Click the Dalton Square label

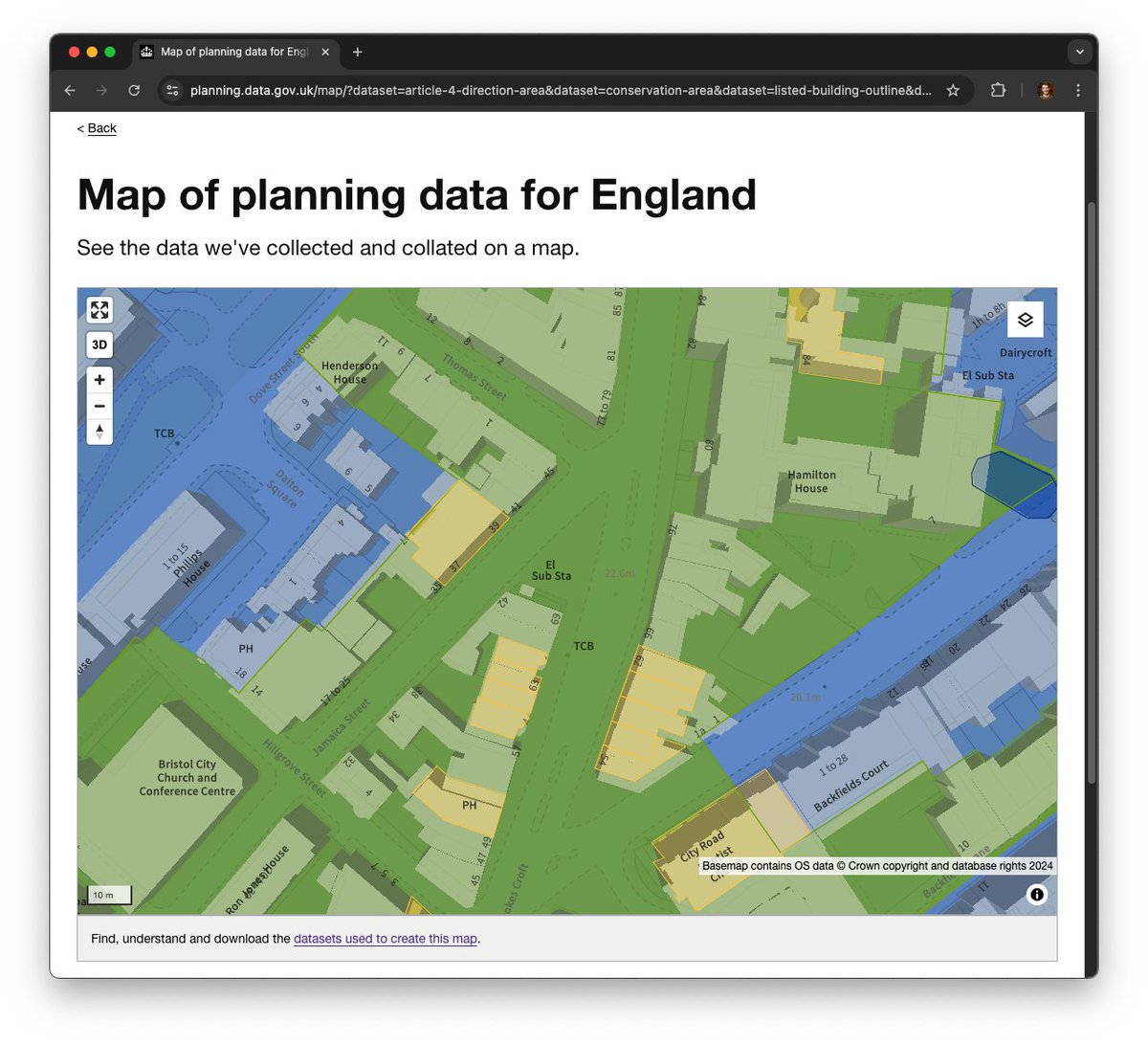coord(287,488)
